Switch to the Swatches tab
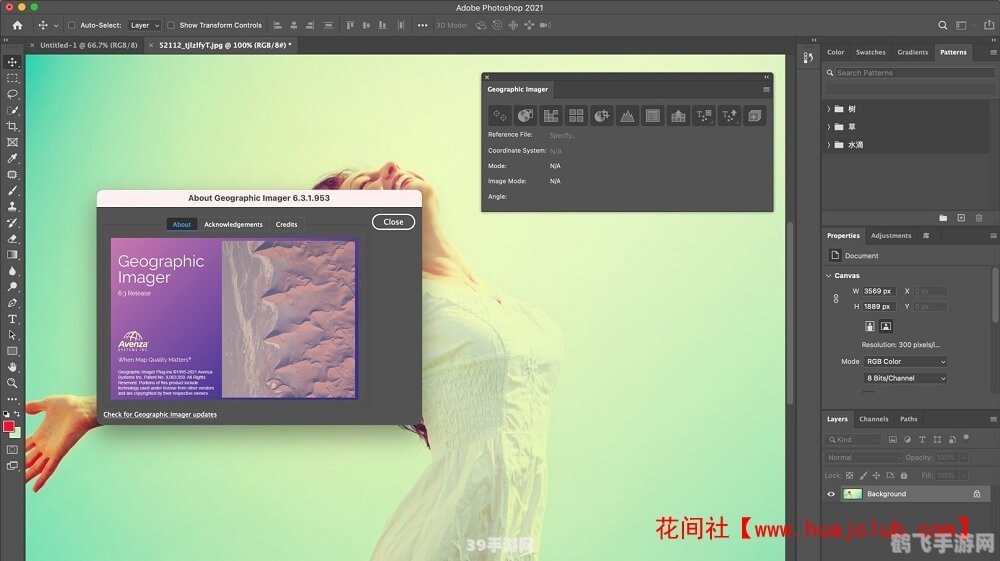Screen dimensions: 1000x561 (870, 52)
